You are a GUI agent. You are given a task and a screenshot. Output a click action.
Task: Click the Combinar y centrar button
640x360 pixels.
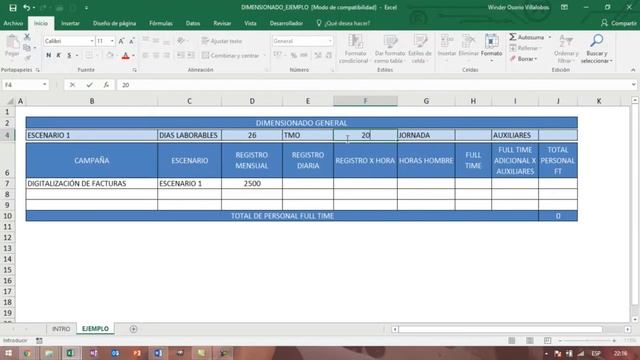(x=231, y=55)
